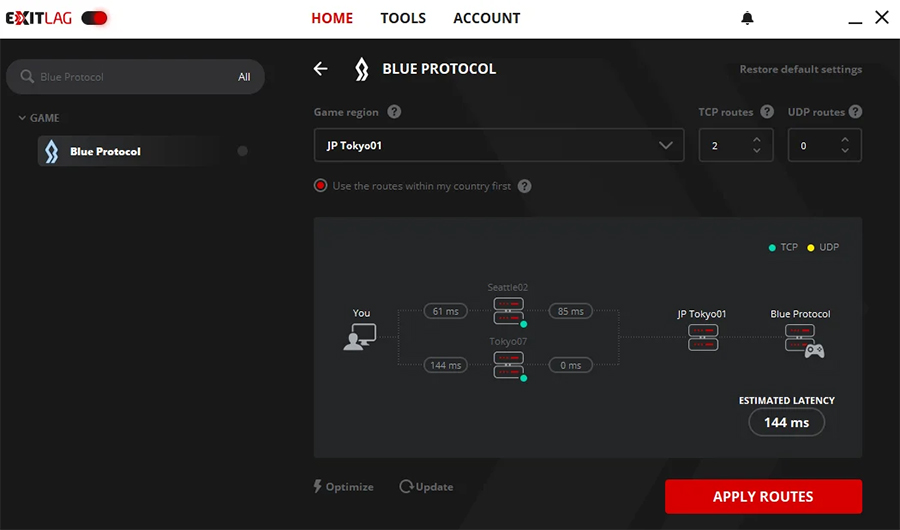Image resolution: width=900 pixels, height=530 pixels.
Task: Open the JP Tokyo01 game region dropdown
Action: coord(499,145)
